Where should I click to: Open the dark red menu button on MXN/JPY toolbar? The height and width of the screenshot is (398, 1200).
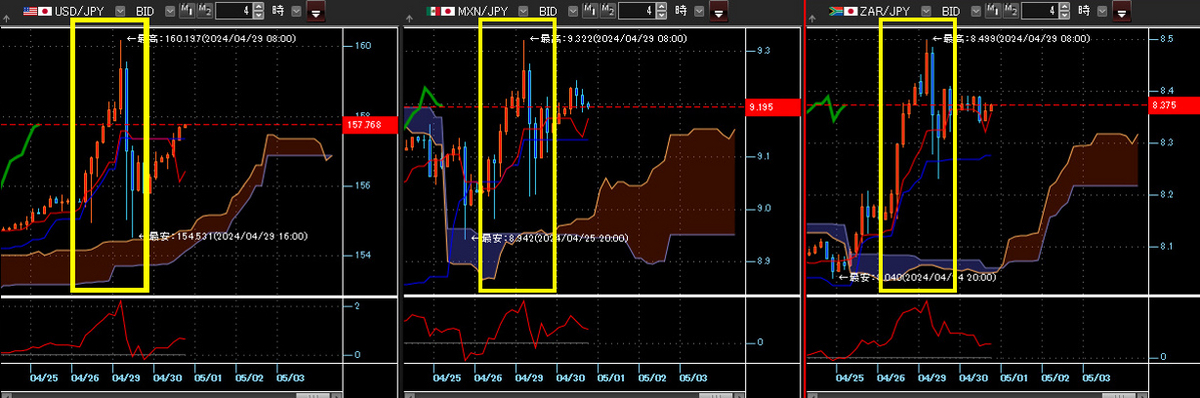point(719,12)
